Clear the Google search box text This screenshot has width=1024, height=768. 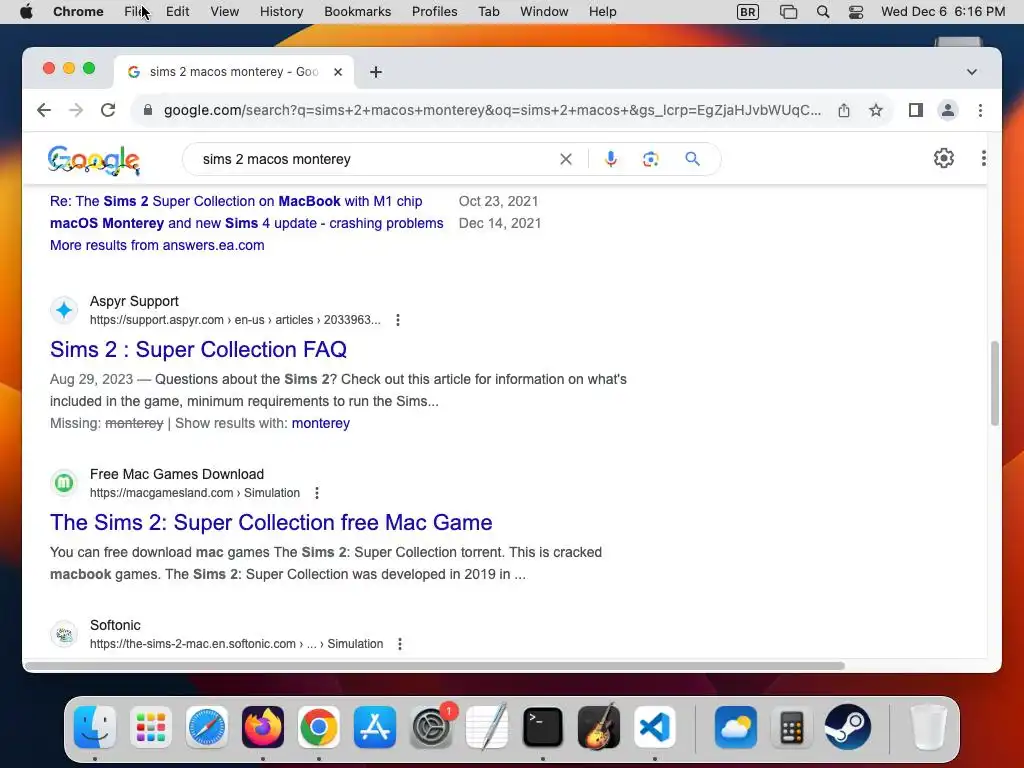point(566,159)
